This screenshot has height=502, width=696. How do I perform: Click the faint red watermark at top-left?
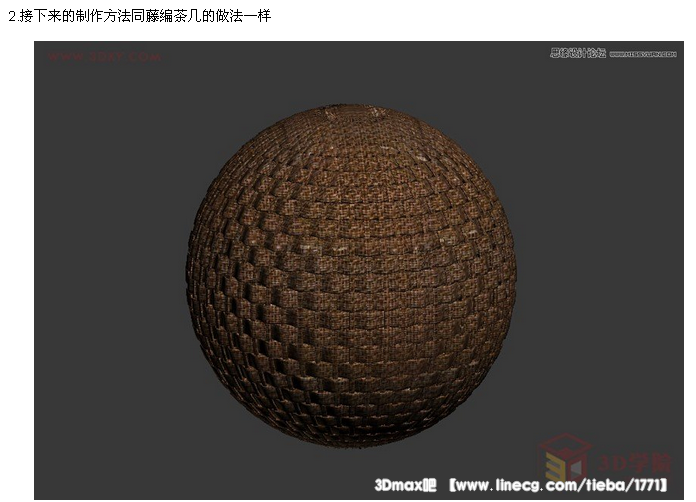coord(103,57)
